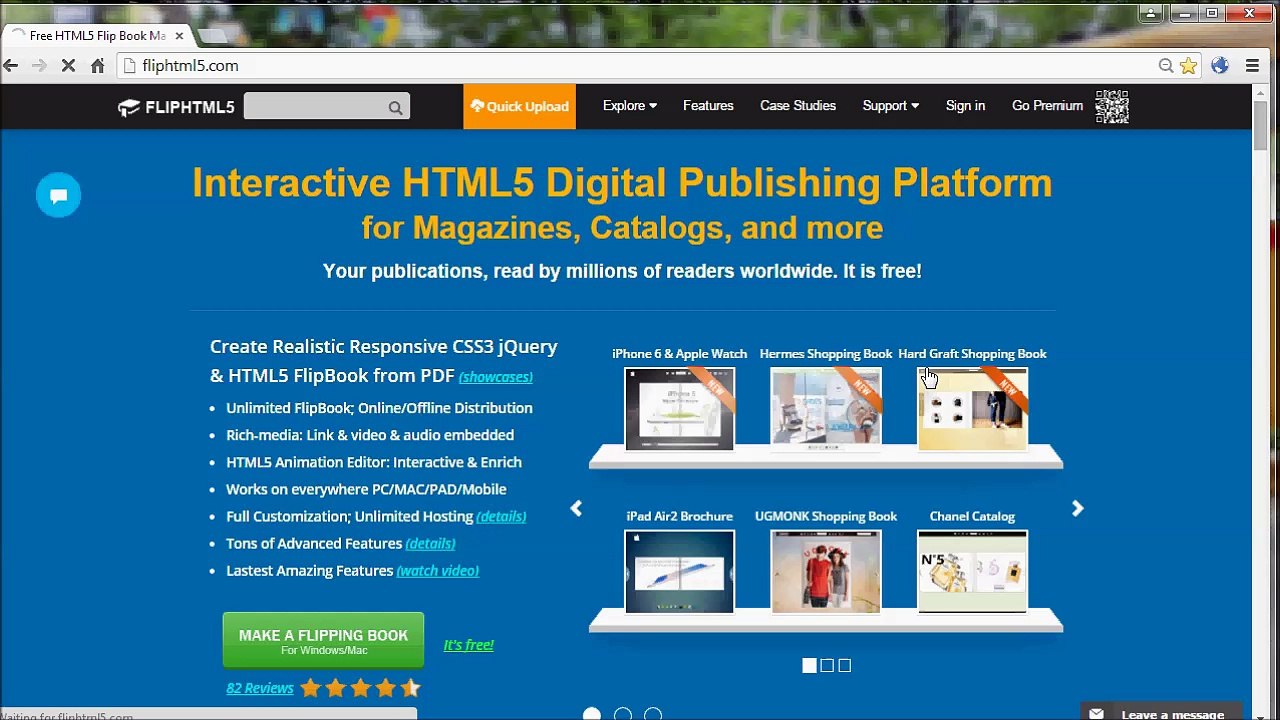Show next showcase slide arrow
Screen dimensions: 1280x720
[x=1077, y=509]
